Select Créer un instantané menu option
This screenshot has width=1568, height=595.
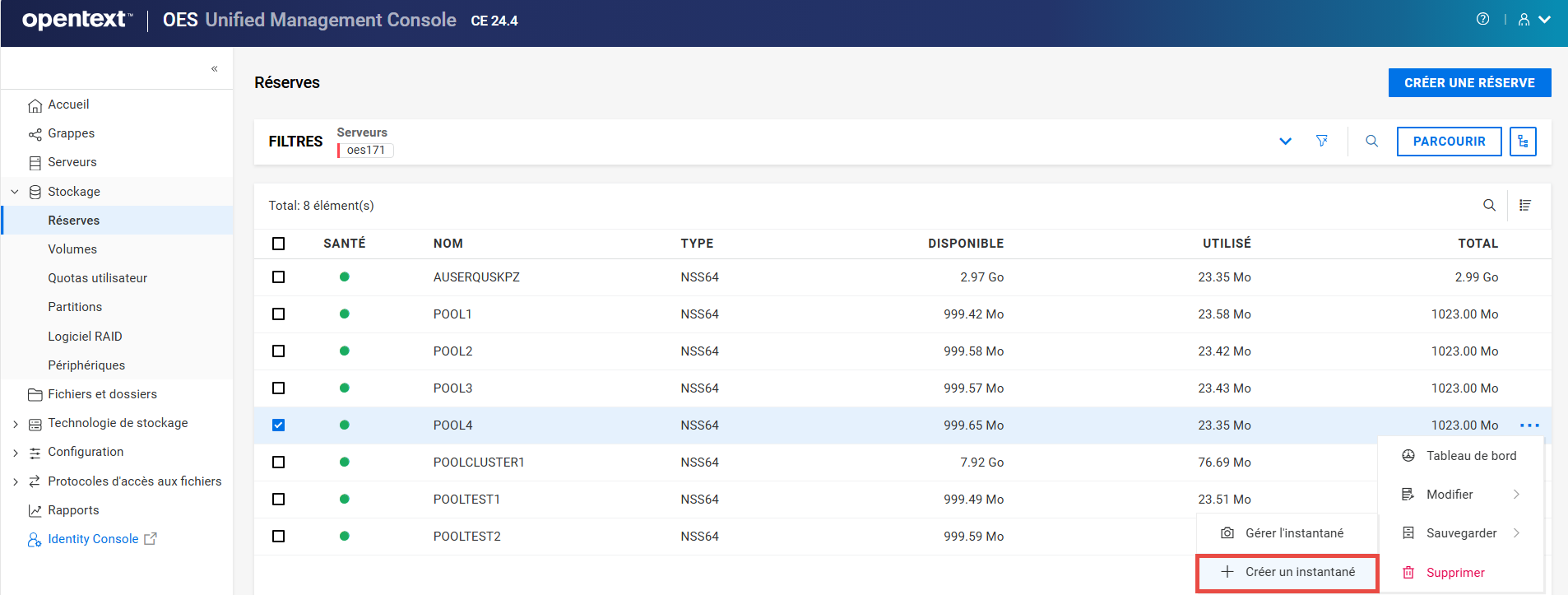click(1287, 572)
